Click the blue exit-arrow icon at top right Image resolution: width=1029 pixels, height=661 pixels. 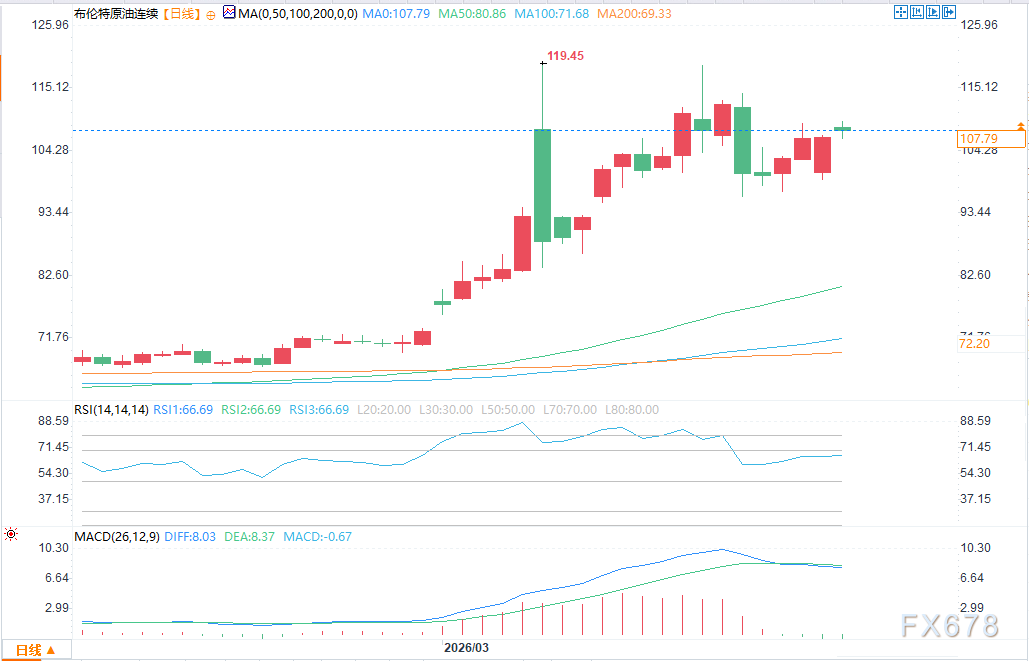tap(947, 12)
